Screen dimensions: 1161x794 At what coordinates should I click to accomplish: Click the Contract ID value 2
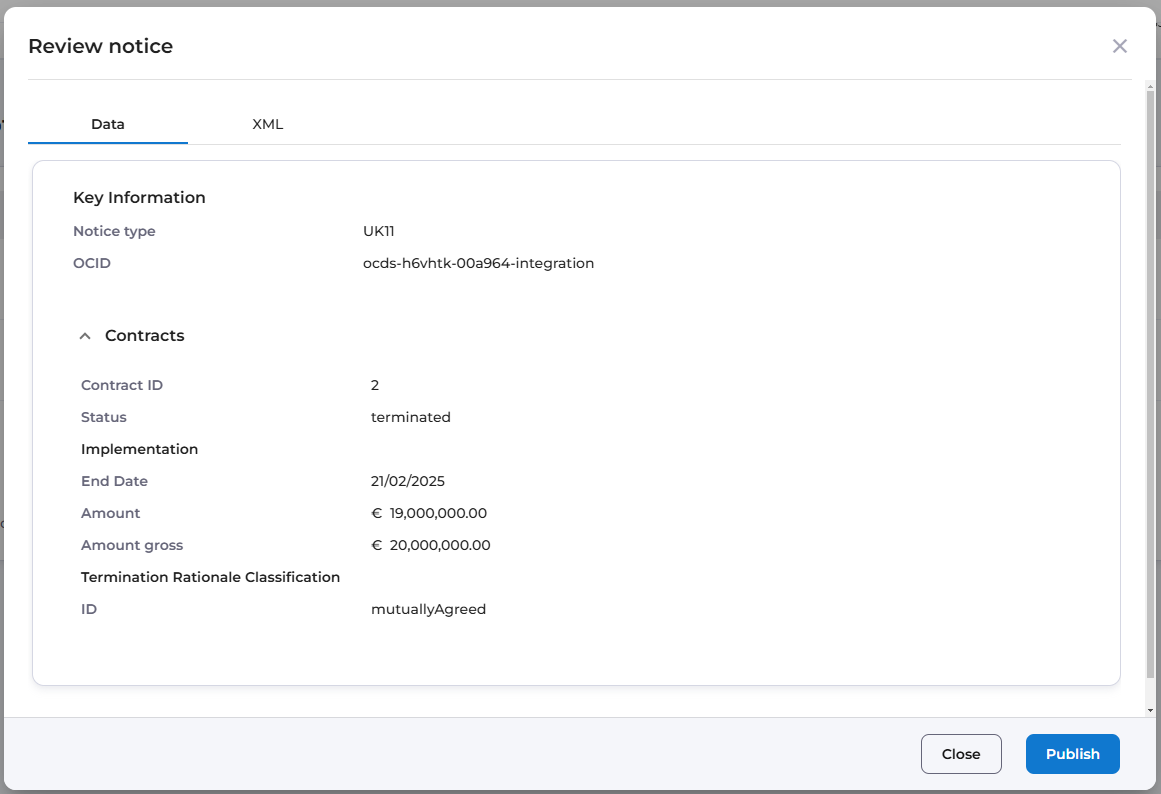pos(375,386)
